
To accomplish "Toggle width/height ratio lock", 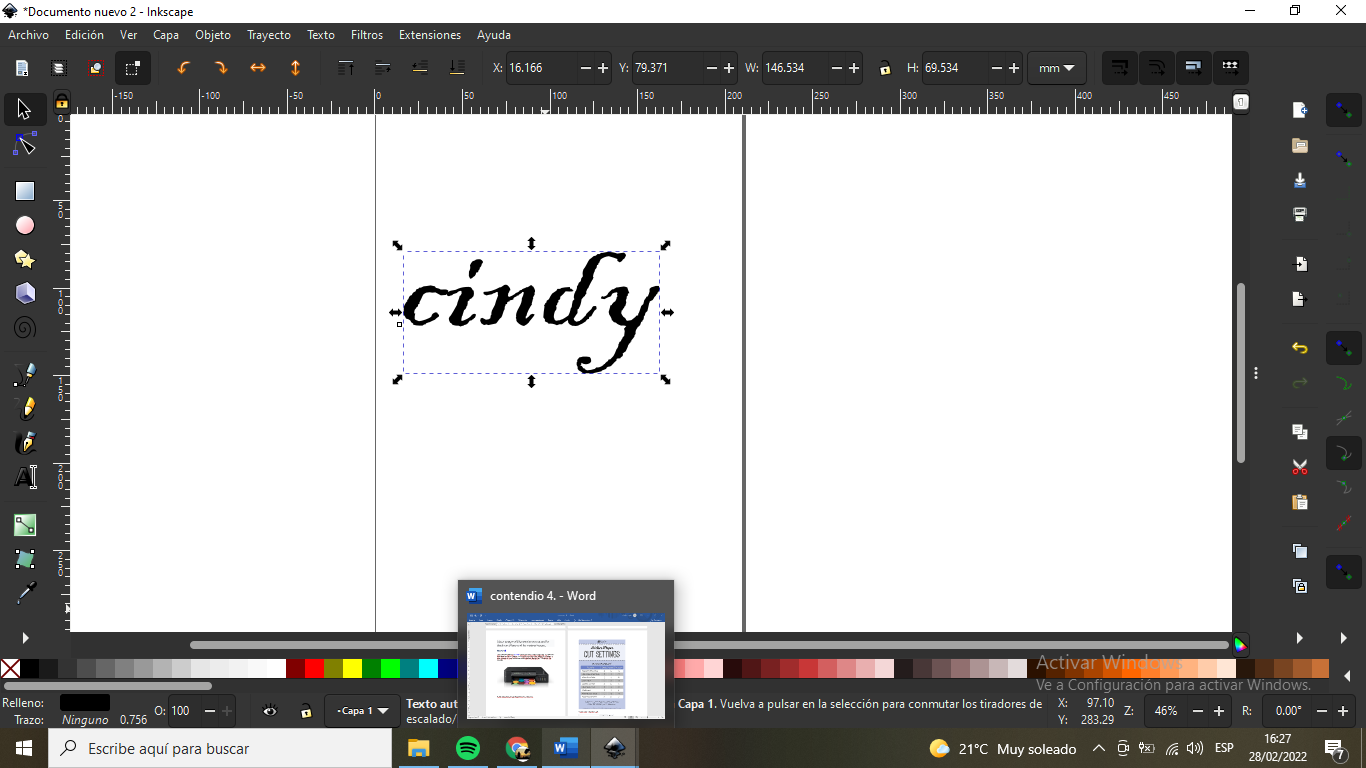I will coord(885,68).
